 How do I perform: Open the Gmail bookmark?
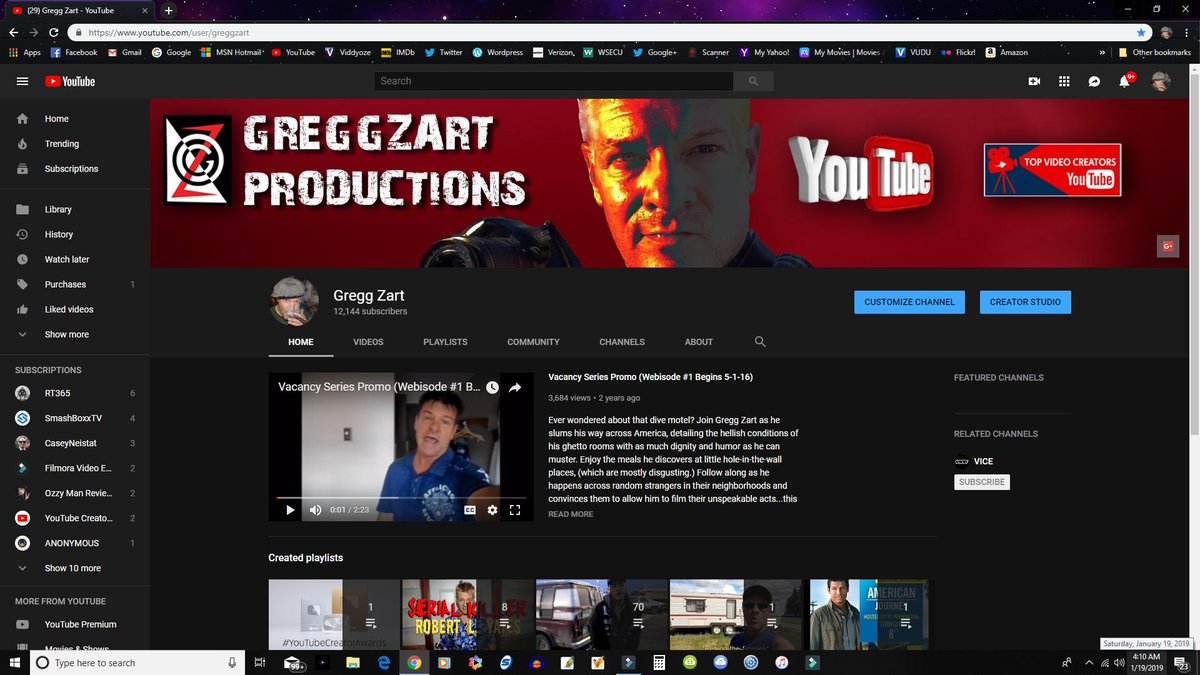(124, 52)
